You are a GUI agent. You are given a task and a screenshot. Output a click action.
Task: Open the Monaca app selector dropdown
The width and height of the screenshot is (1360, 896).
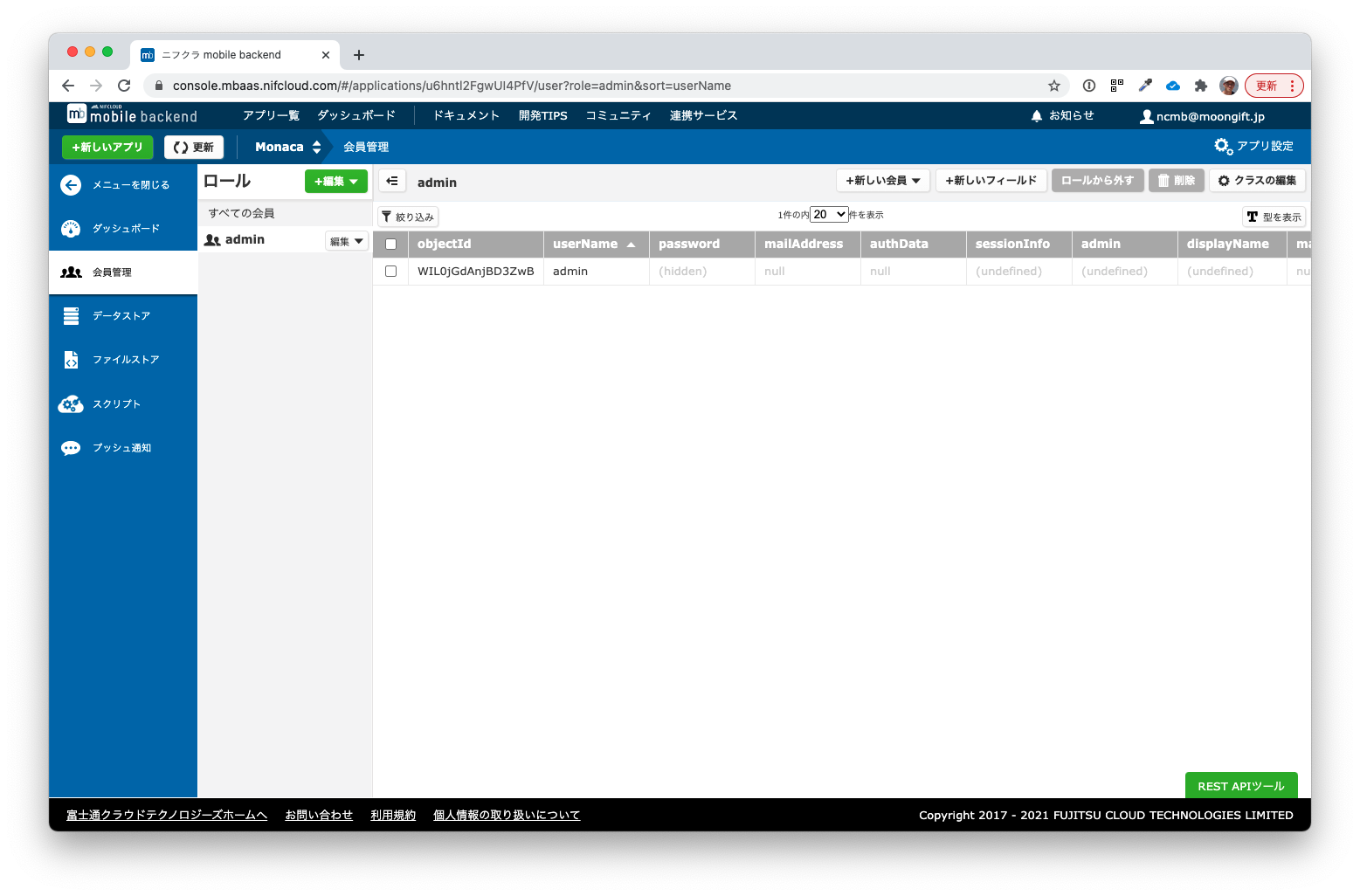click(x=288, y=147)
